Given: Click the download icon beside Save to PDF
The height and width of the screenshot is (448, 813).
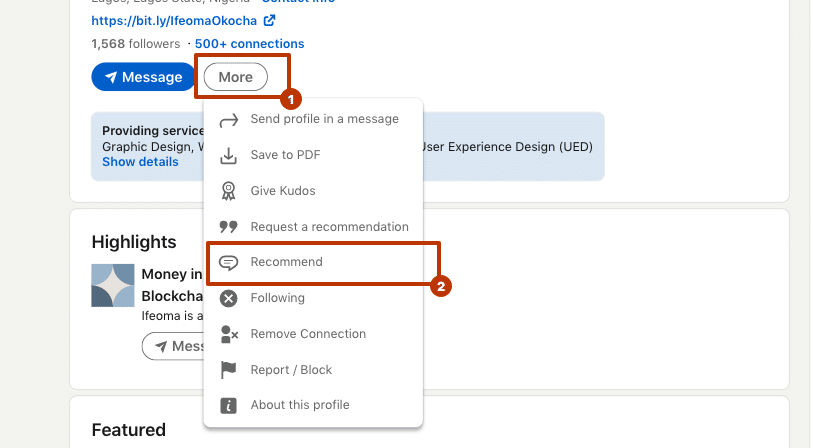Looking at the screenshot, I should pos(228,156).
